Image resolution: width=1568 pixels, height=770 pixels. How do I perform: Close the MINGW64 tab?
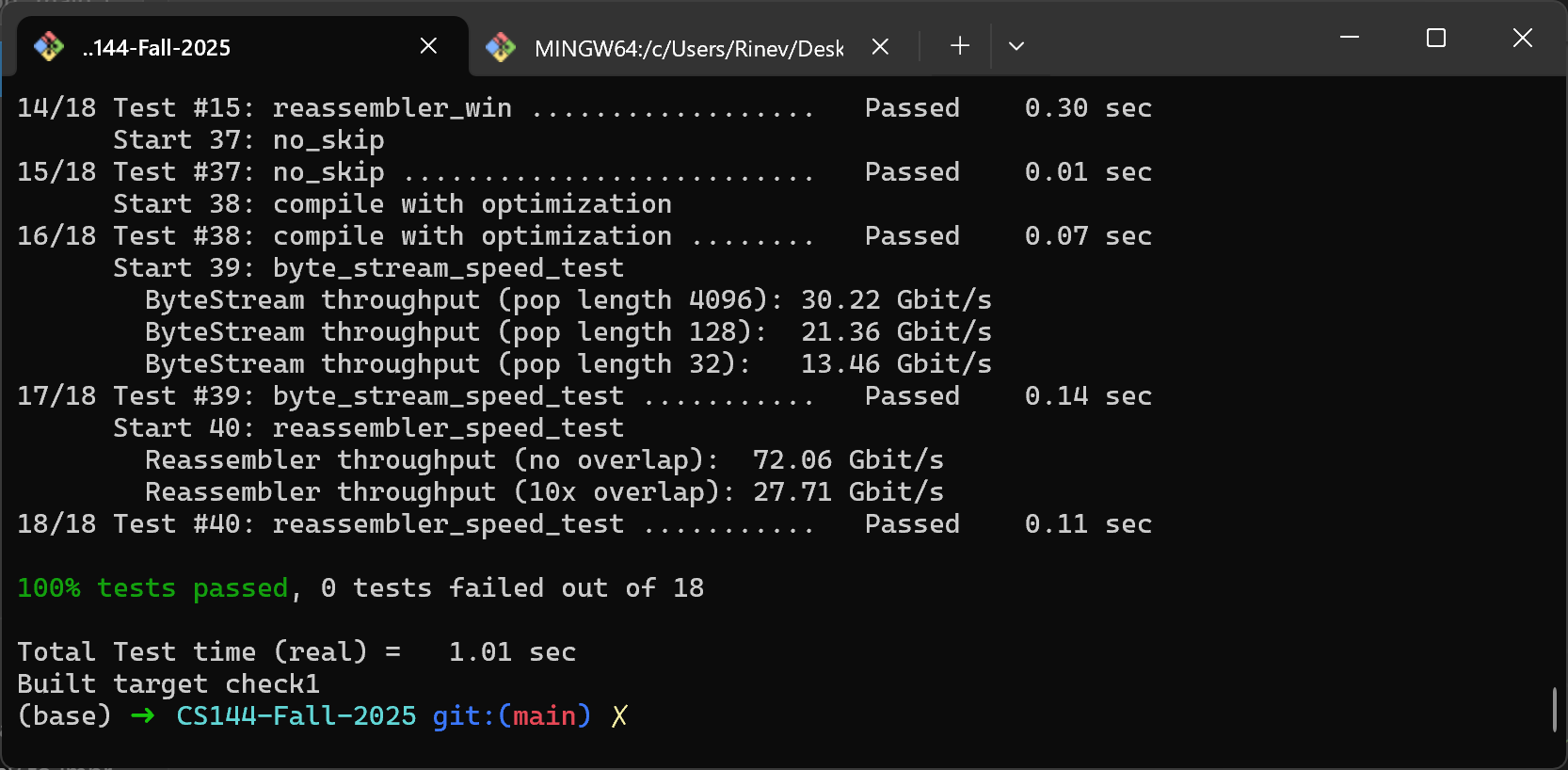[x=880, y=46]
